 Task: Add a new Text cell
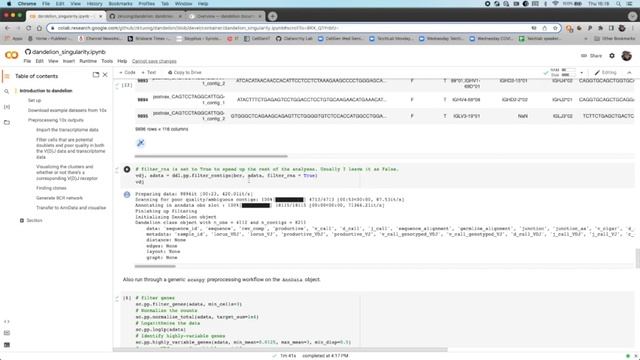[x=149, y=72]
